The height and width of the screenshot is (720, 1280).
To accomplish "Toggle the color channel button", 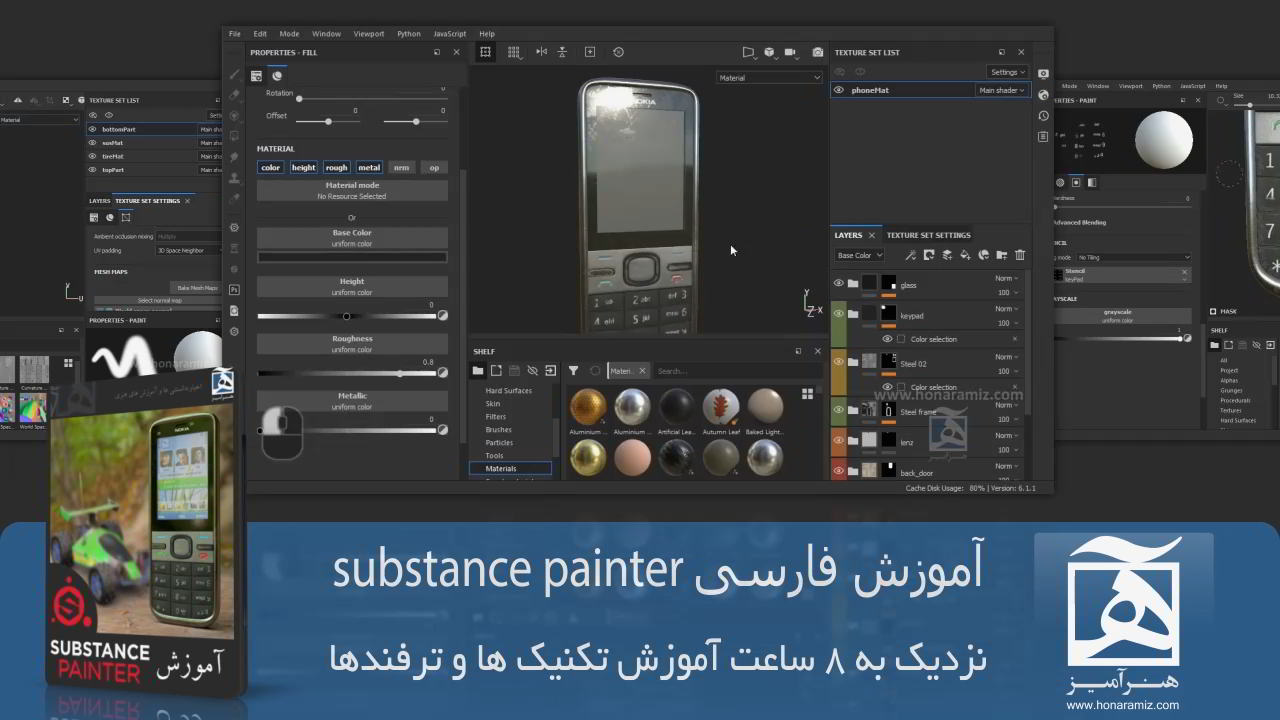I will pyautogui.click(x=271, y=168).
